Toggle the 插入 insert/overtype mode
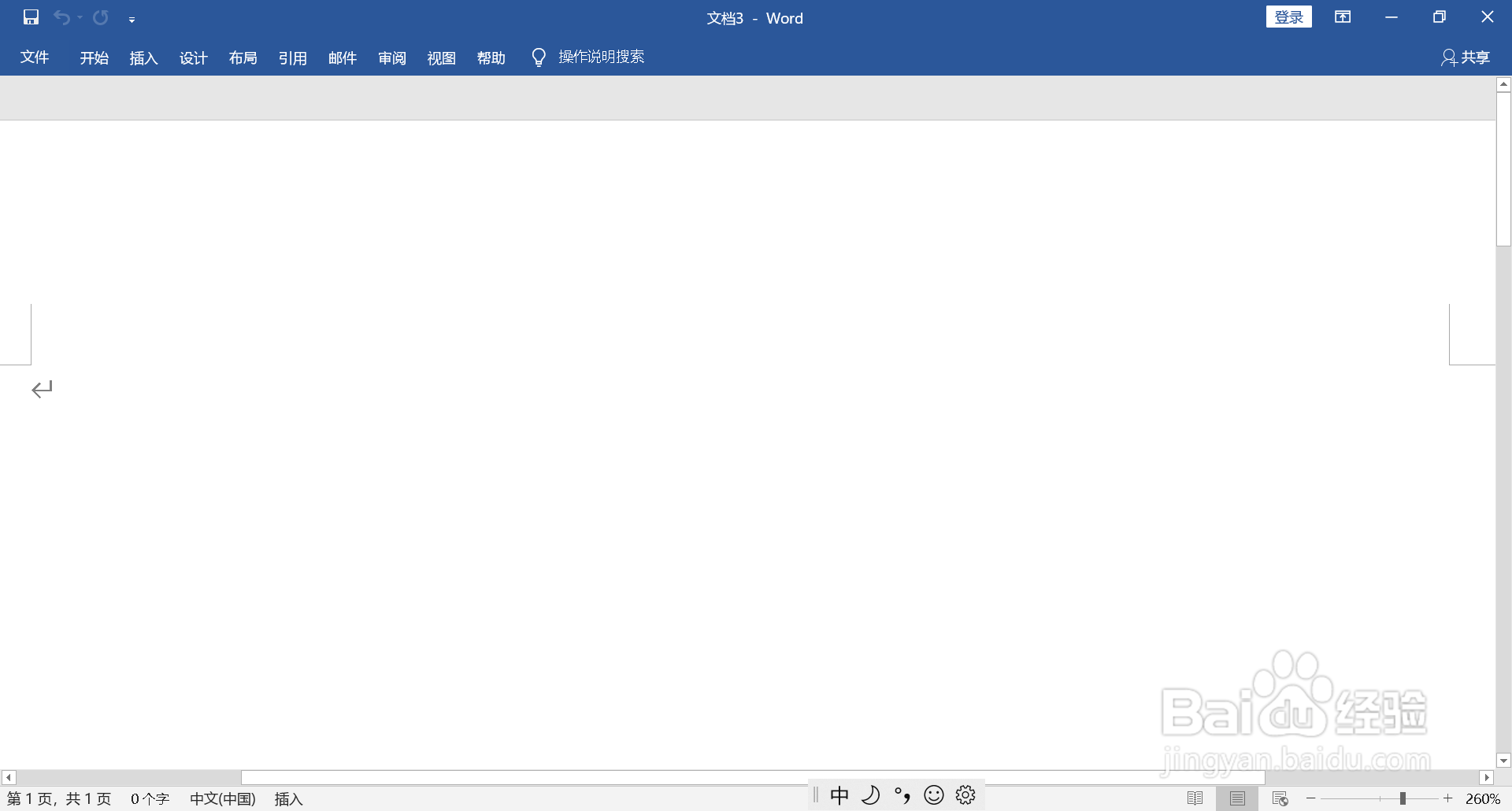Image resolution: width=1512 pixels, height=811 pixels. 289,798
